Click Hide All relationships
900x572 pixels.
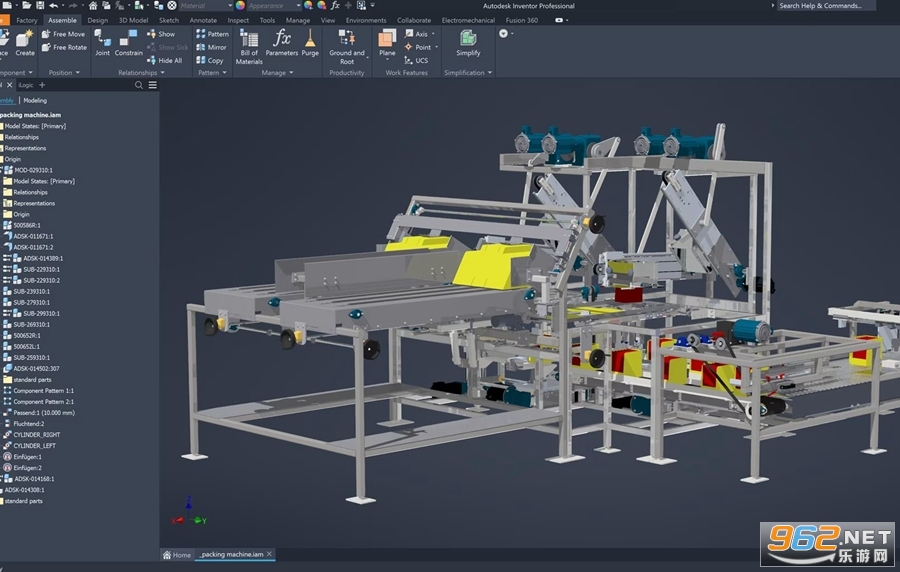(165, 60)
